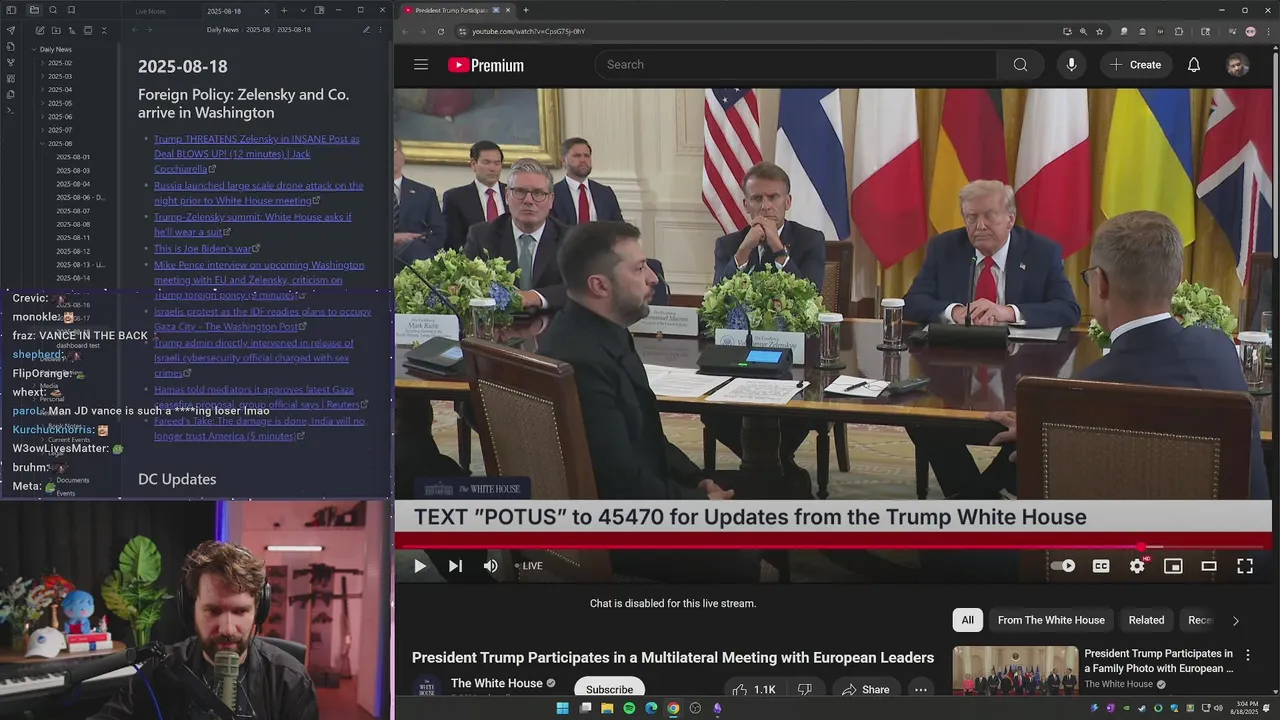Open command palette terminal icon in Obsidian
This screenshot has height=720, width=1280.
coord(11,110)
